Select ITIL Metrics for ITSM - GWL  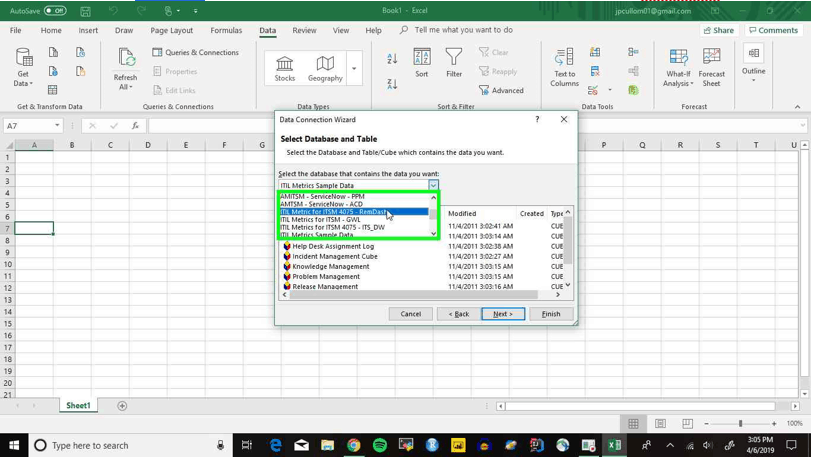tap(320, 219)
